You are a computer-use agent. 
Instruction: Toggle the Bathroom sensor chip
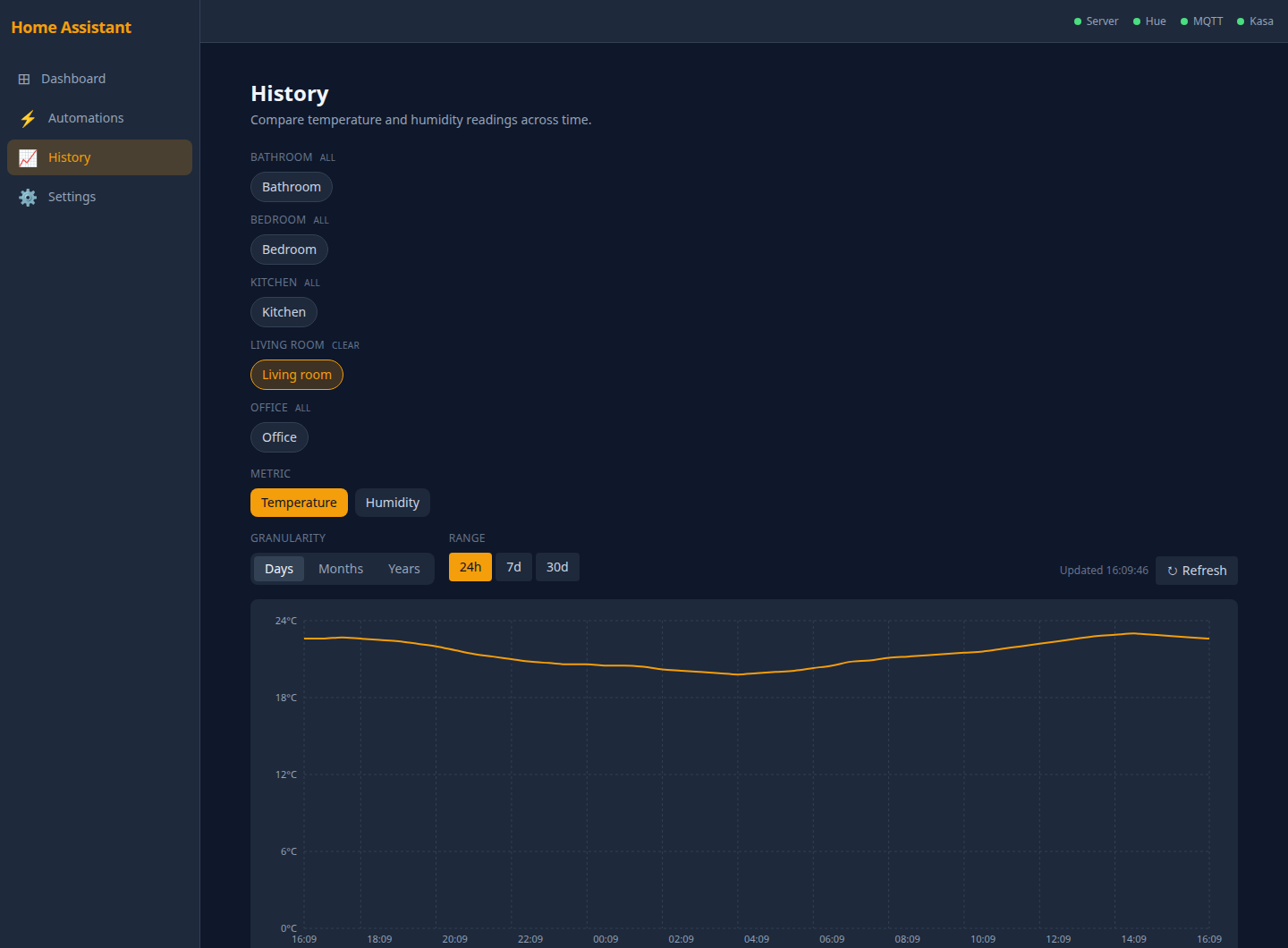292,187
